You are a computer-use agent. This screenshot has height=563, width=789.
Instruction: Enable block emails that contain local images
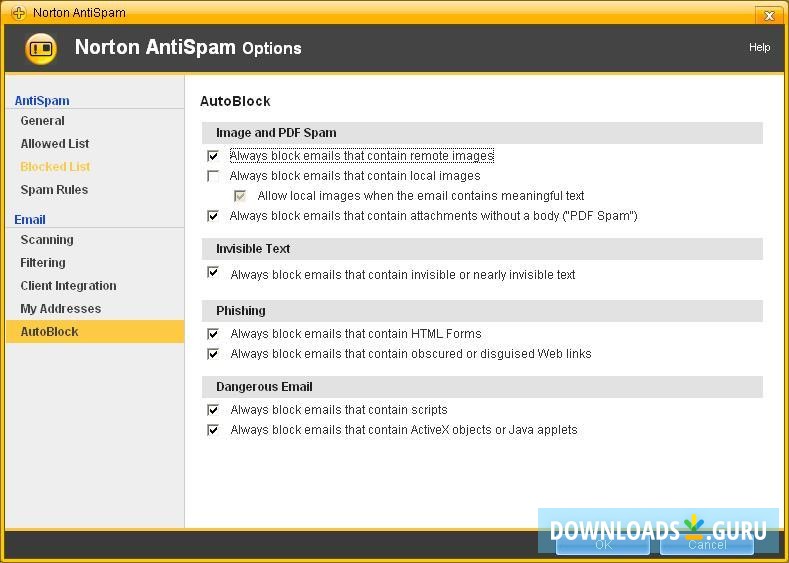pos(213,176)
